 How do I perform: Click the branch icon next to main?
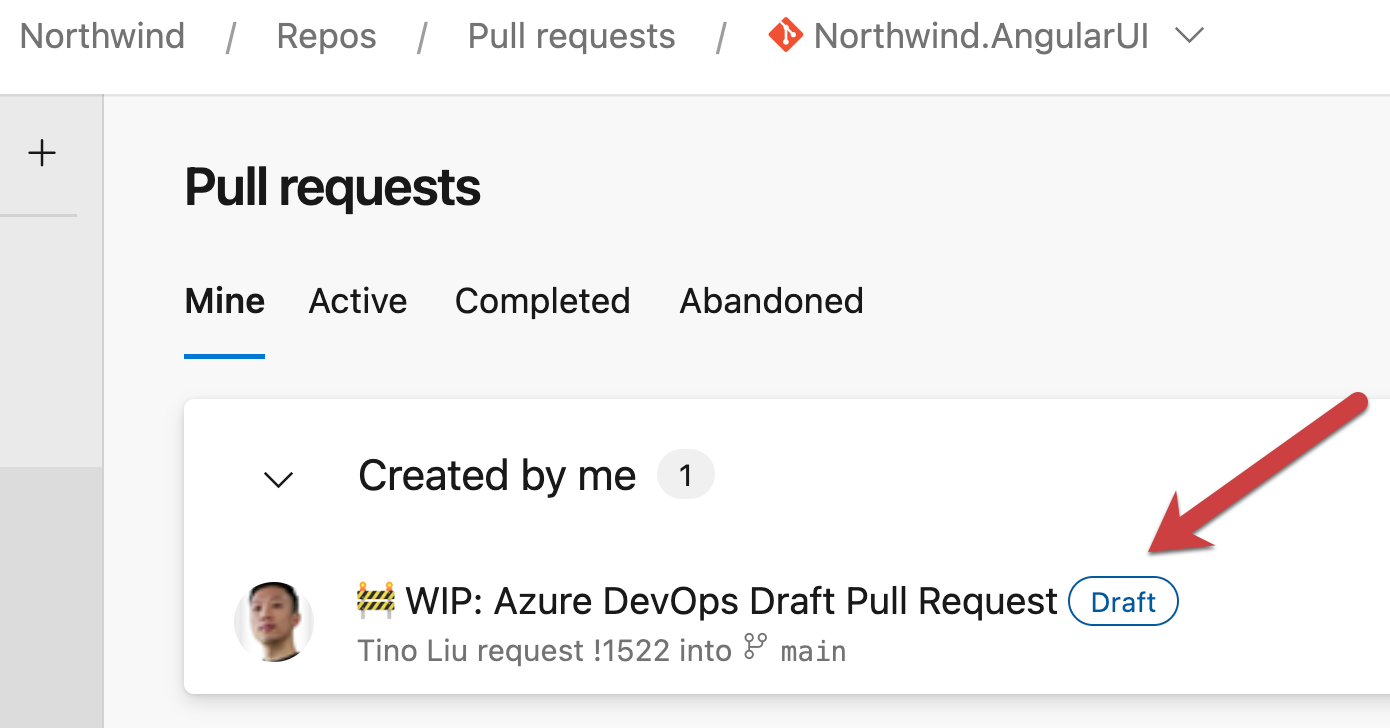click(754, 650)
